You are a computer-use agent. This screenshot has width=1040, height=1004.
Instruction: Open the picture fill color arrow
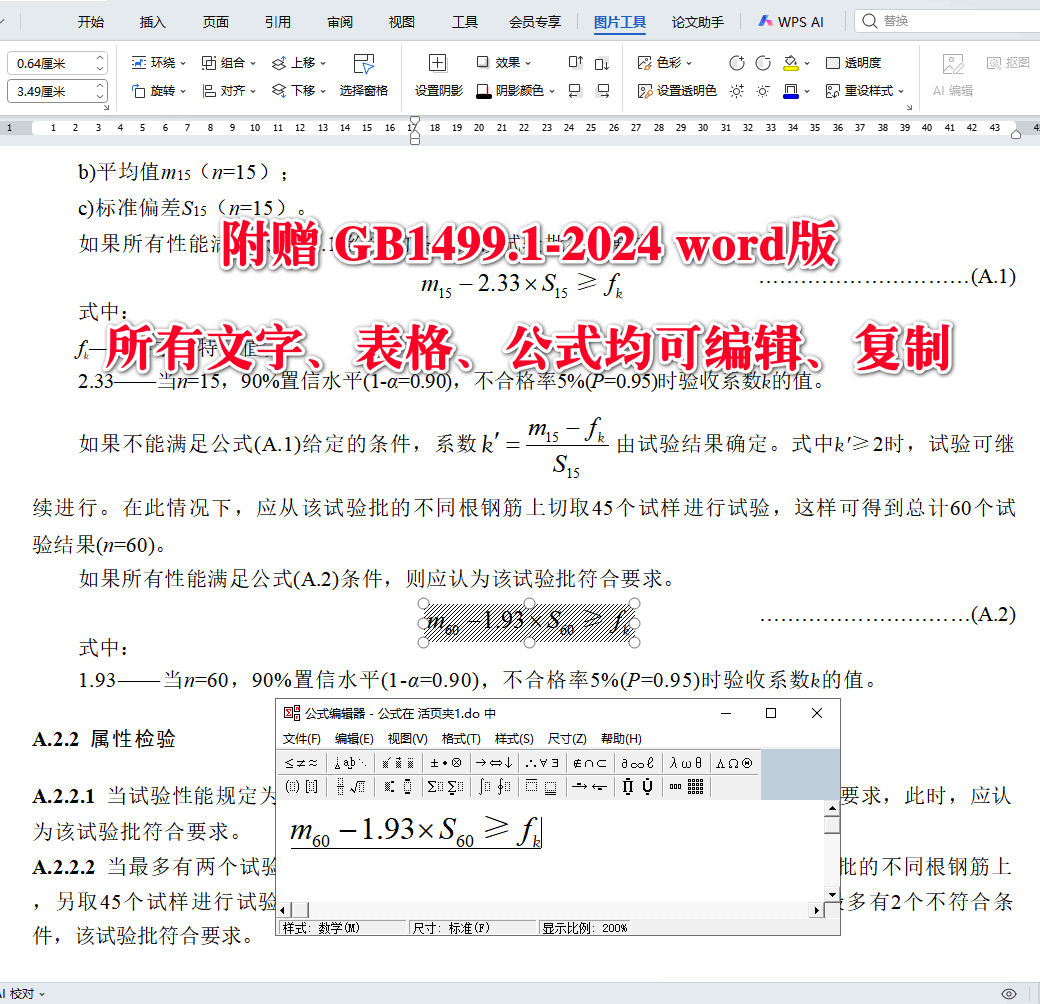(x=807, y=64)
